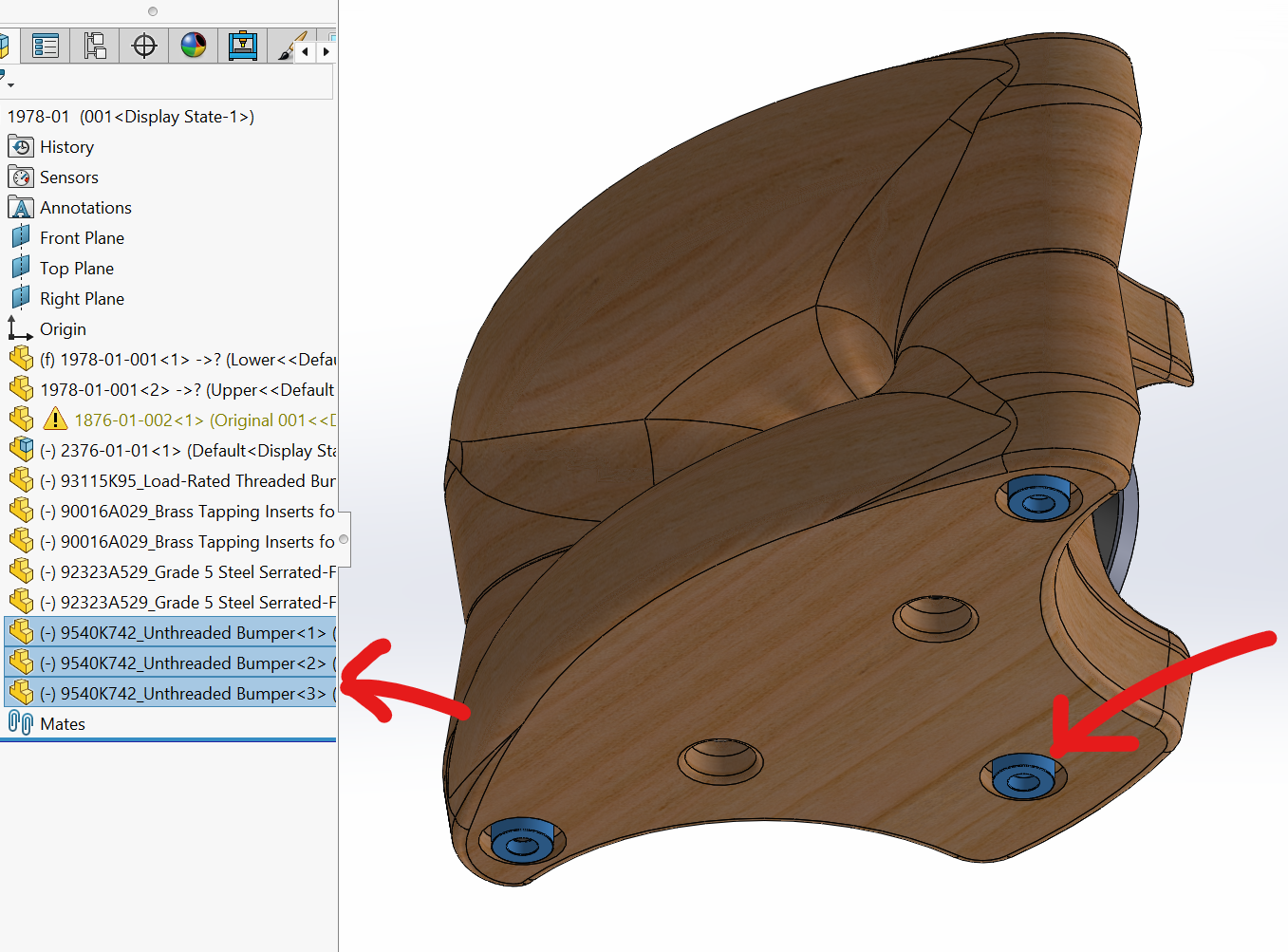Open the FeatureManager design tree panel
This screenshot has width=1288, height=952.
click(x=5, y=45)
